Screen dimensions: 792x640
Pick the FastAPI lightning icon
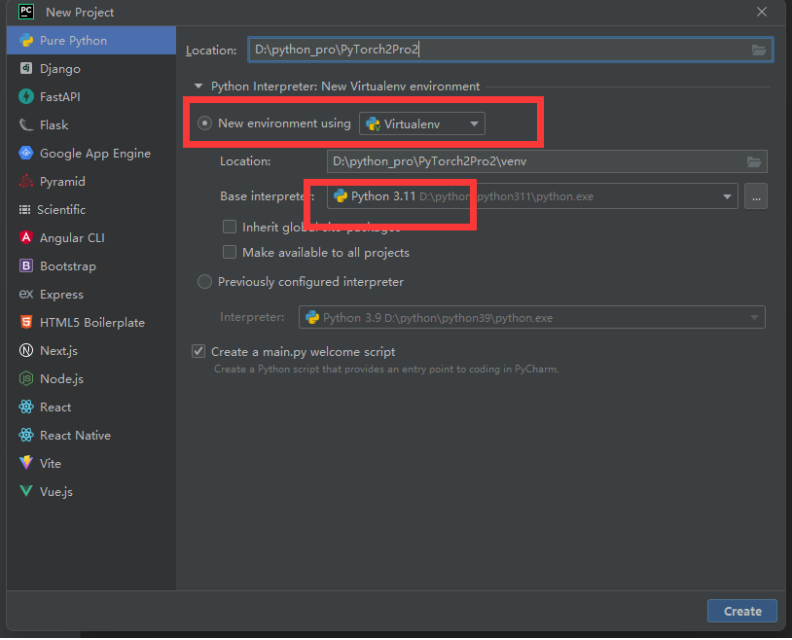pos(26,96)
